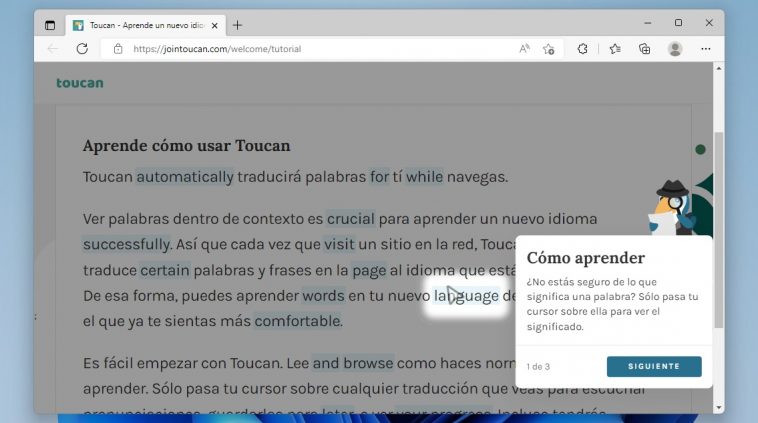Click the translated word 'crucial'
This screenshot has width=758, height=423.
350,219
